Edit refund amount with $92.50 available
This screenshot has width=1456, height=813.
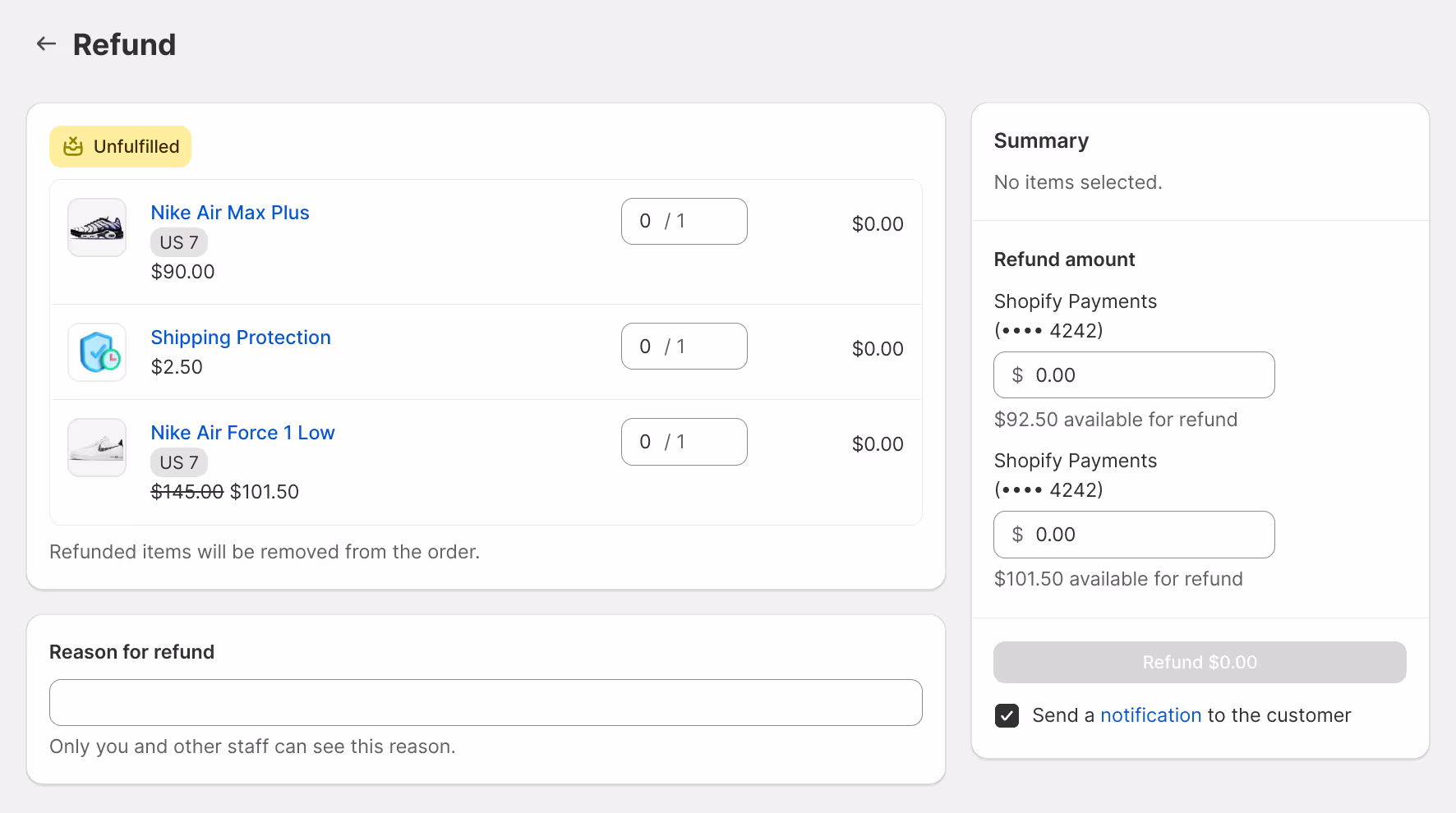click(x=1134, y=375)
